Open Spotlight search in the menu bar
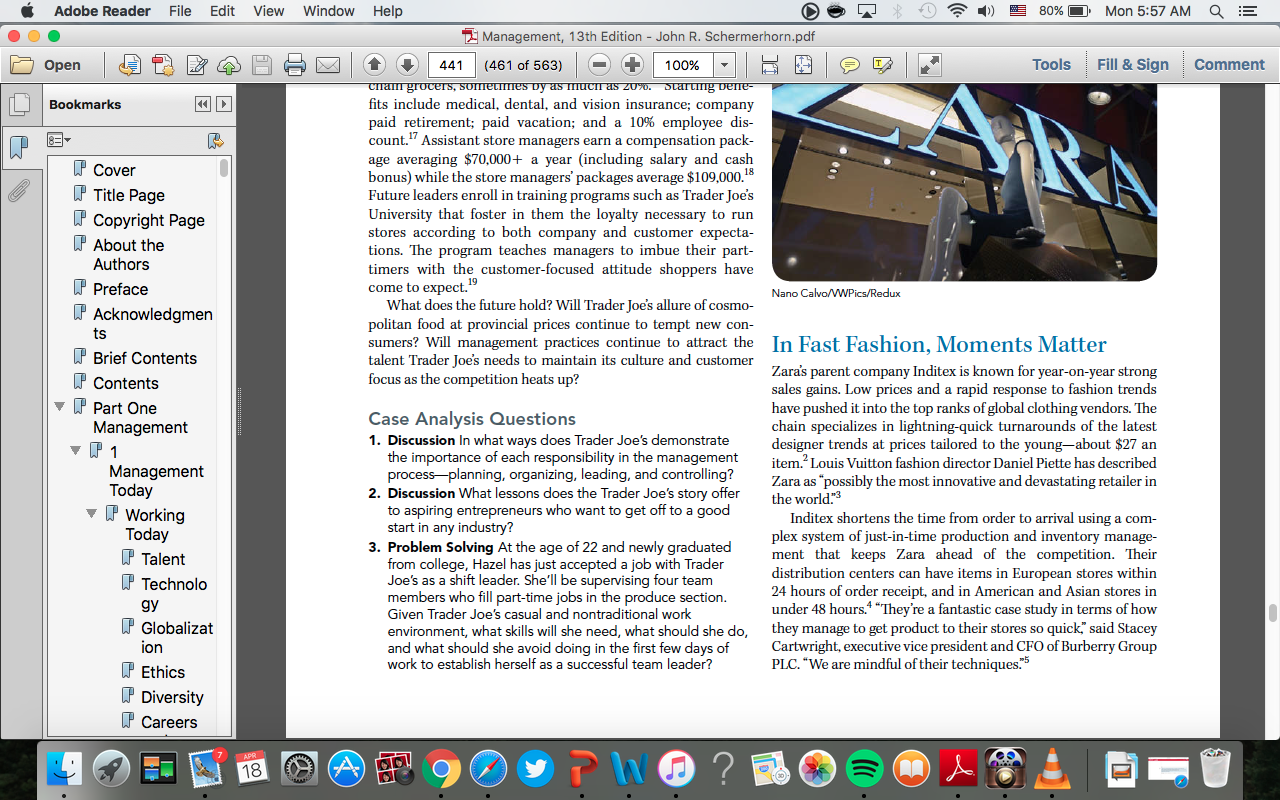The image size is (1280, 800). pos(1216,11)
